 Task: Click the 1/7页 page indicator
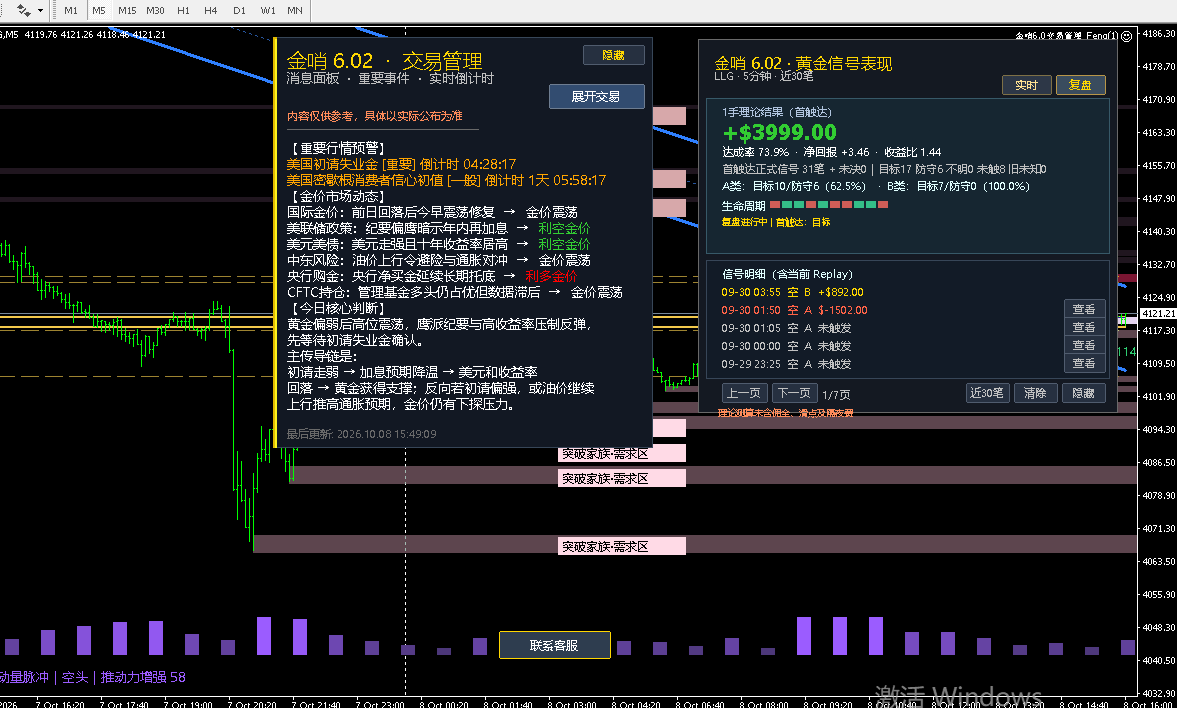coord(836,394)
